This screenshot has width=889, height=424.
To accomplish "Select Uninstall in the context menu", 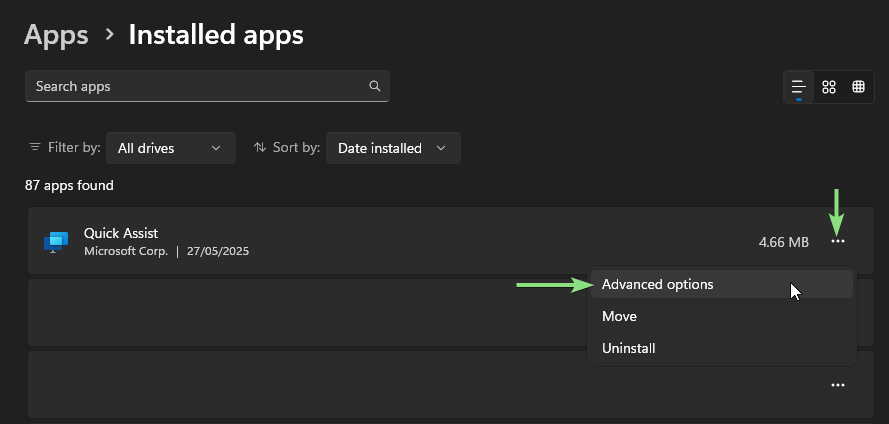I will click(x=722, y=348).
